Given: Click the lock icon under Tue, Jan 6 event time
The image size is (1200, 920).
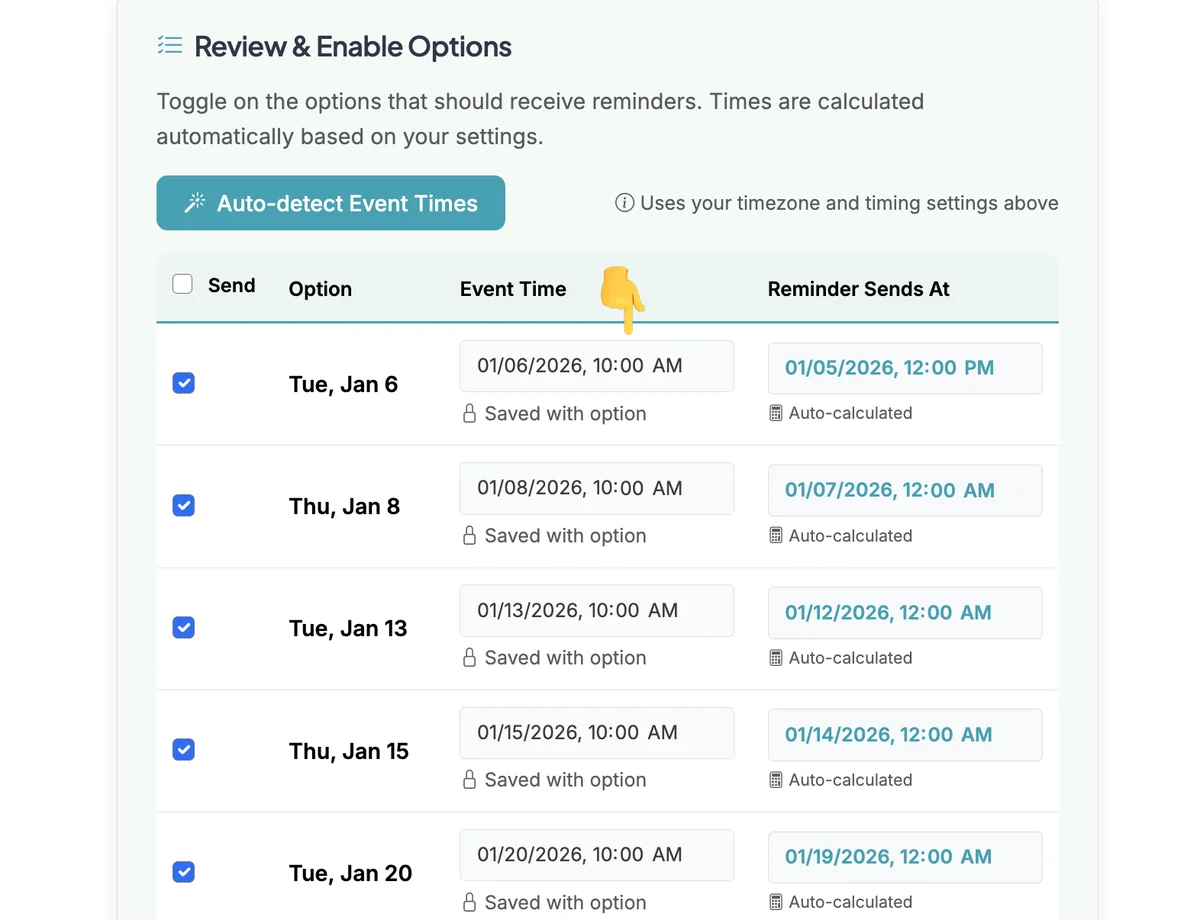Looking at the screenshot, I should [469, 413].
